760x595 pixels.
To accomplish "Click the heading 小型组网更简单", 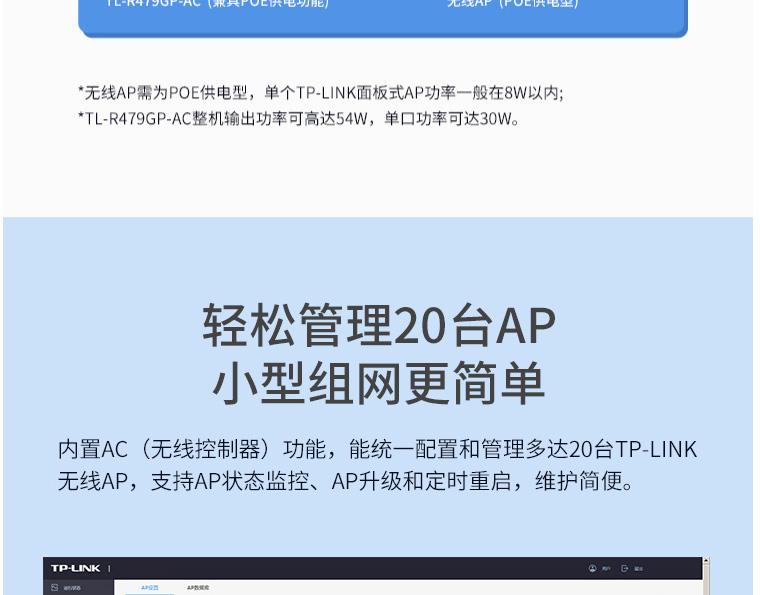I will (x=379, y=383).
